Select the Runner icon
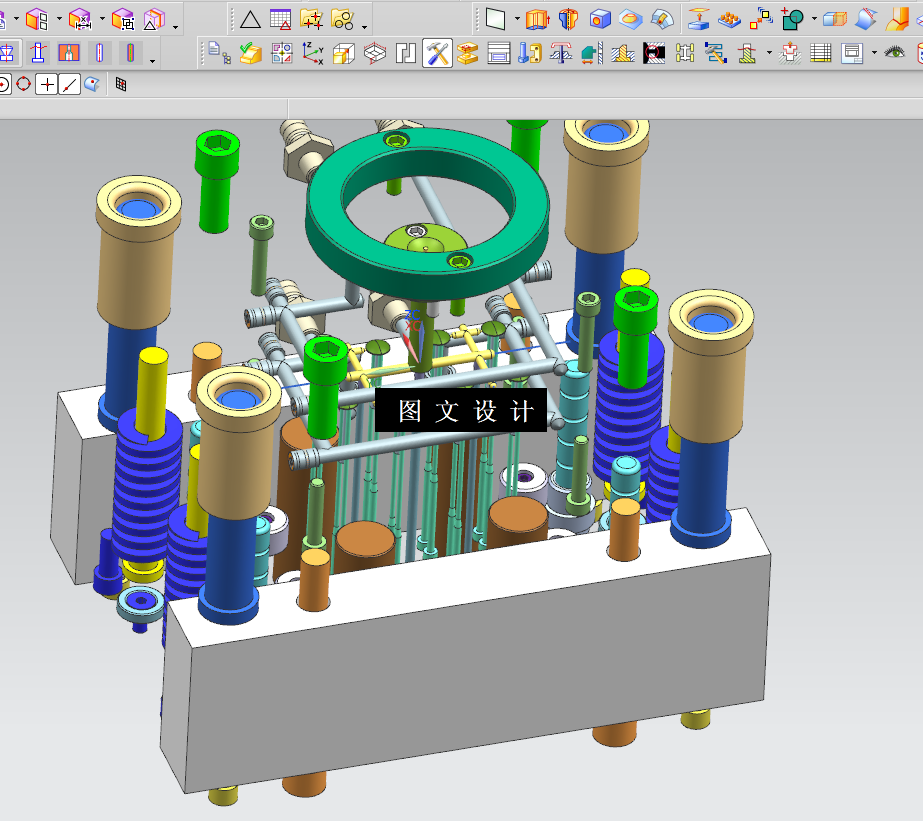The width and height of the screenshot is (923, 821). tap(685, 54)
